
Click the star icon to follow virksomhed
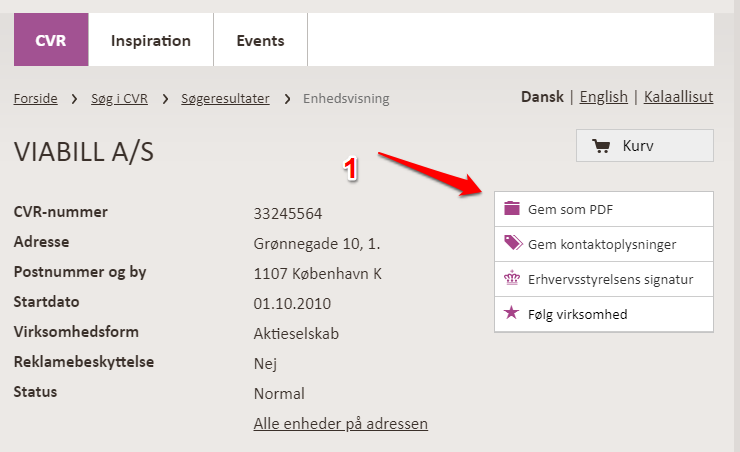pos(511,312)
